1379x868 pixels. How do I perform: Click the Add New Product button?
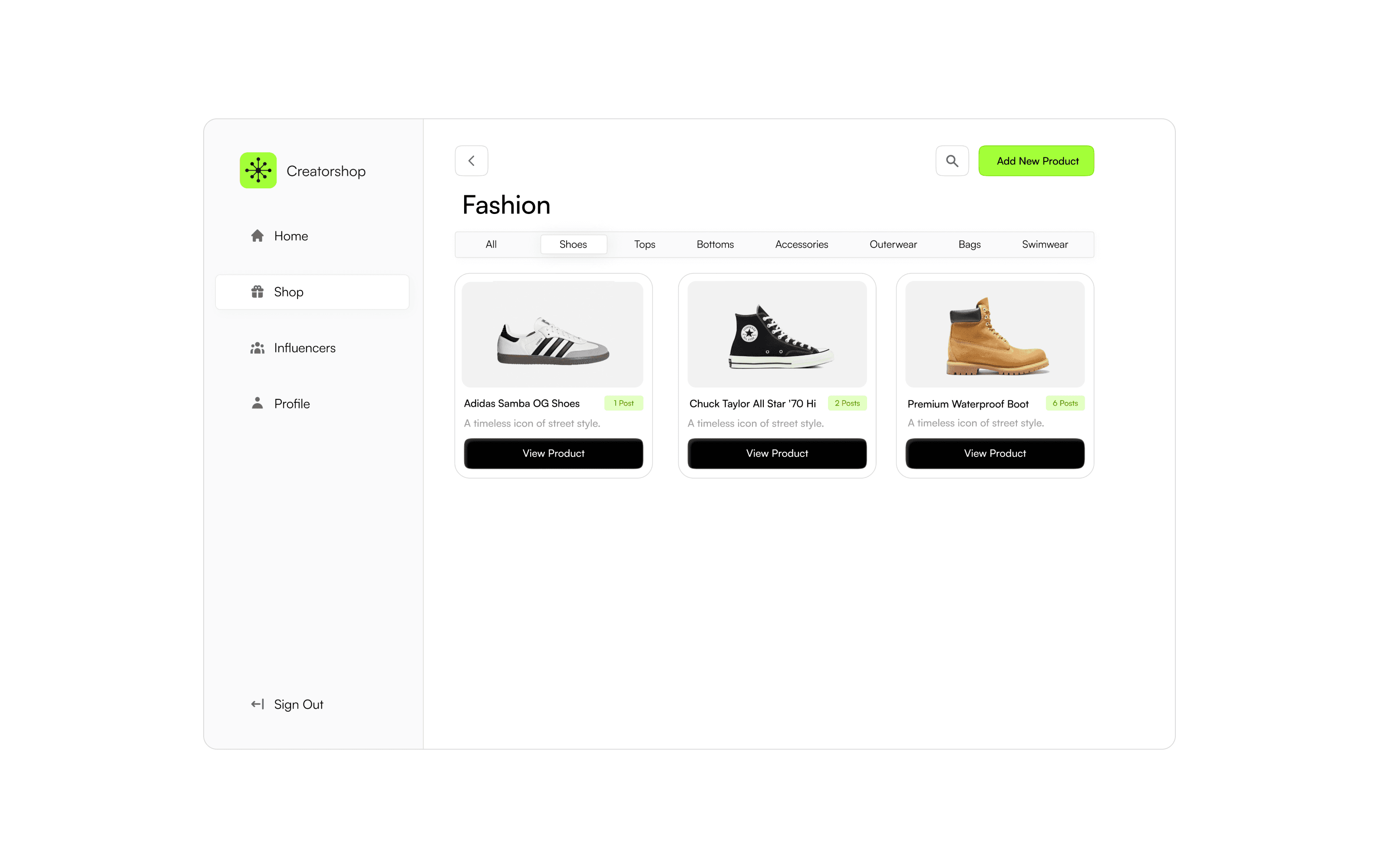(x=1036, y=161)
